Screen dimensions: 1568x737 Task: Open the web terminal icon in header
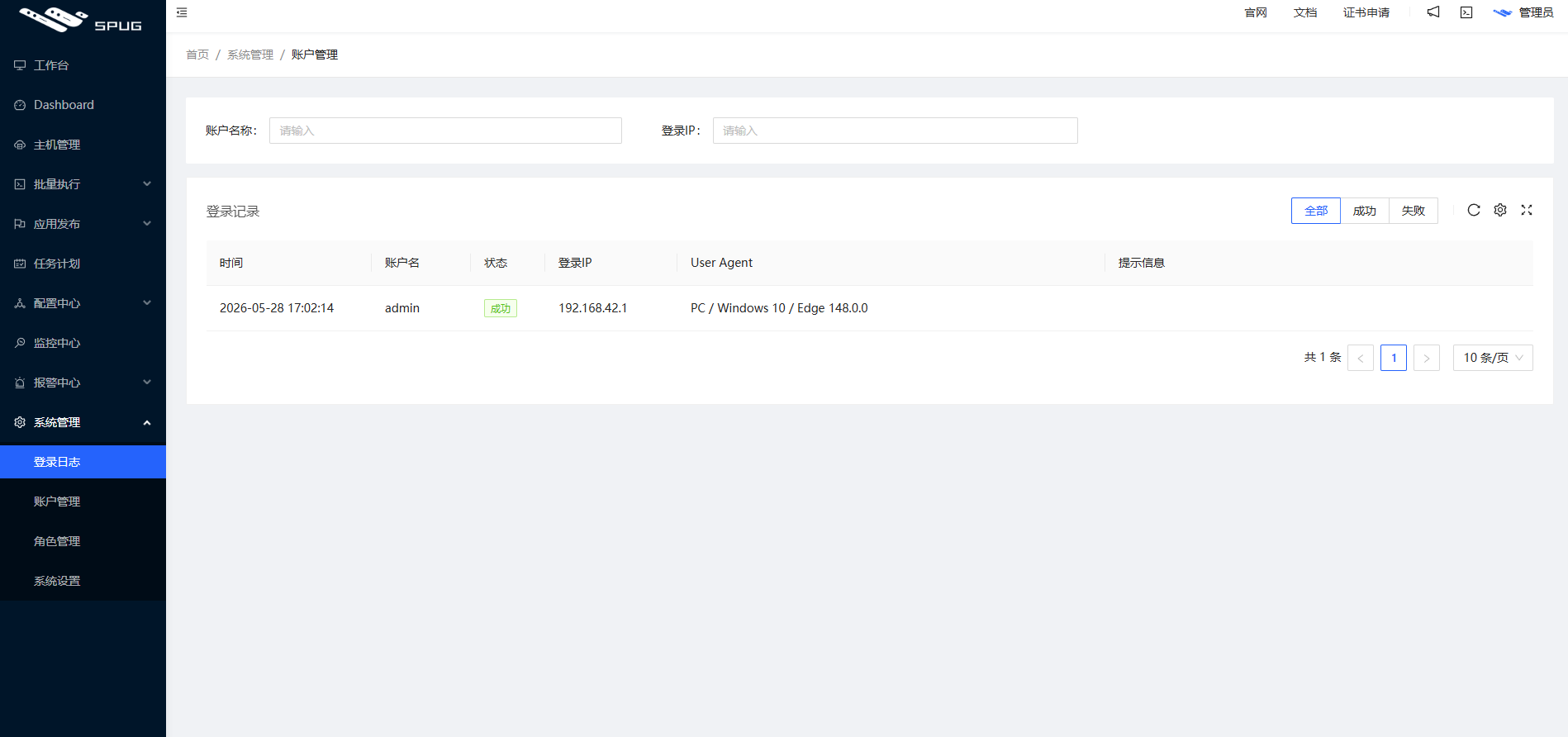(1466, 12)
